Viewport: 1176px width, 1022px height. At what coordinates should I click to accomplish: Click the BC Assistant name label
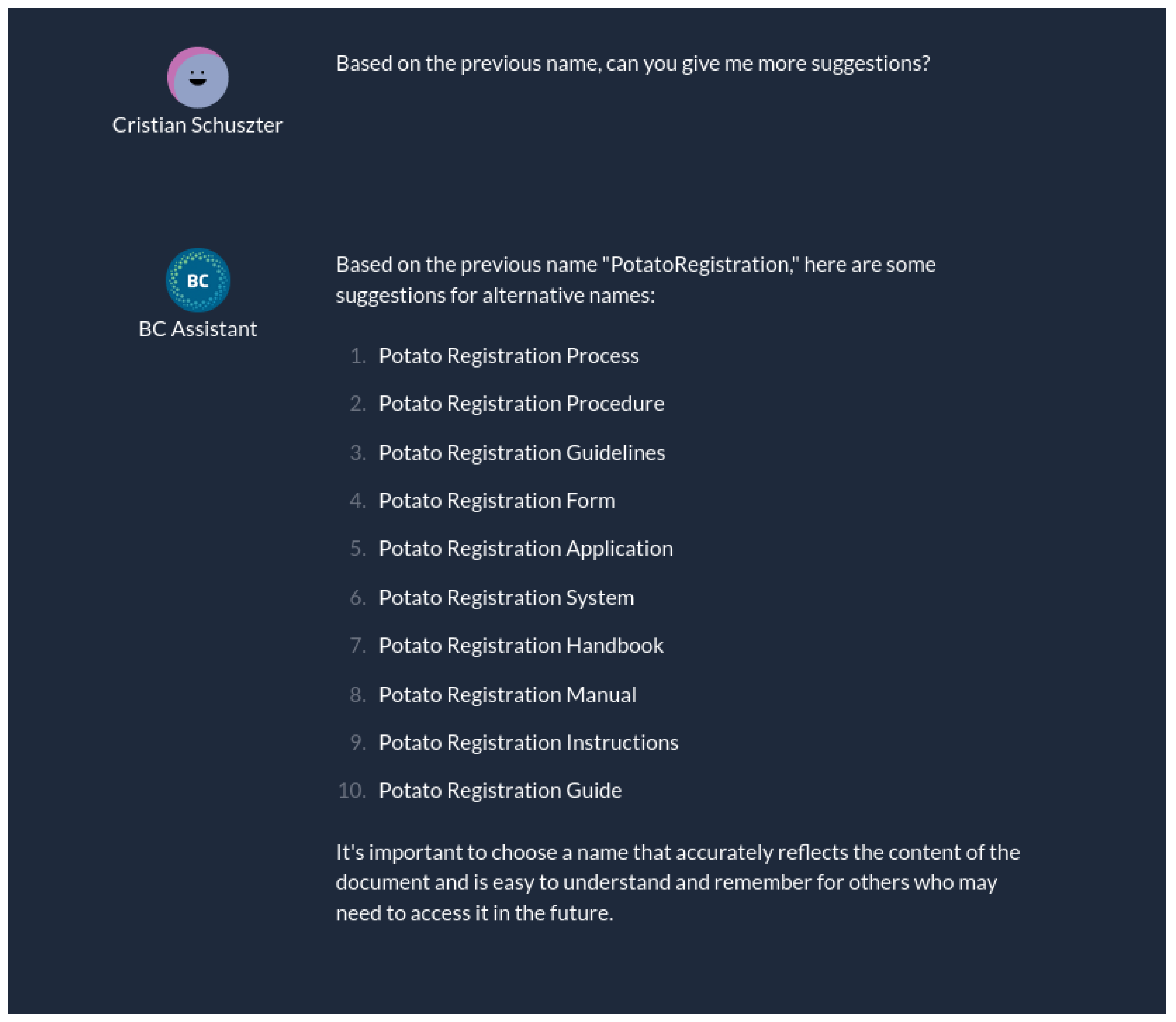coord(197,329)
